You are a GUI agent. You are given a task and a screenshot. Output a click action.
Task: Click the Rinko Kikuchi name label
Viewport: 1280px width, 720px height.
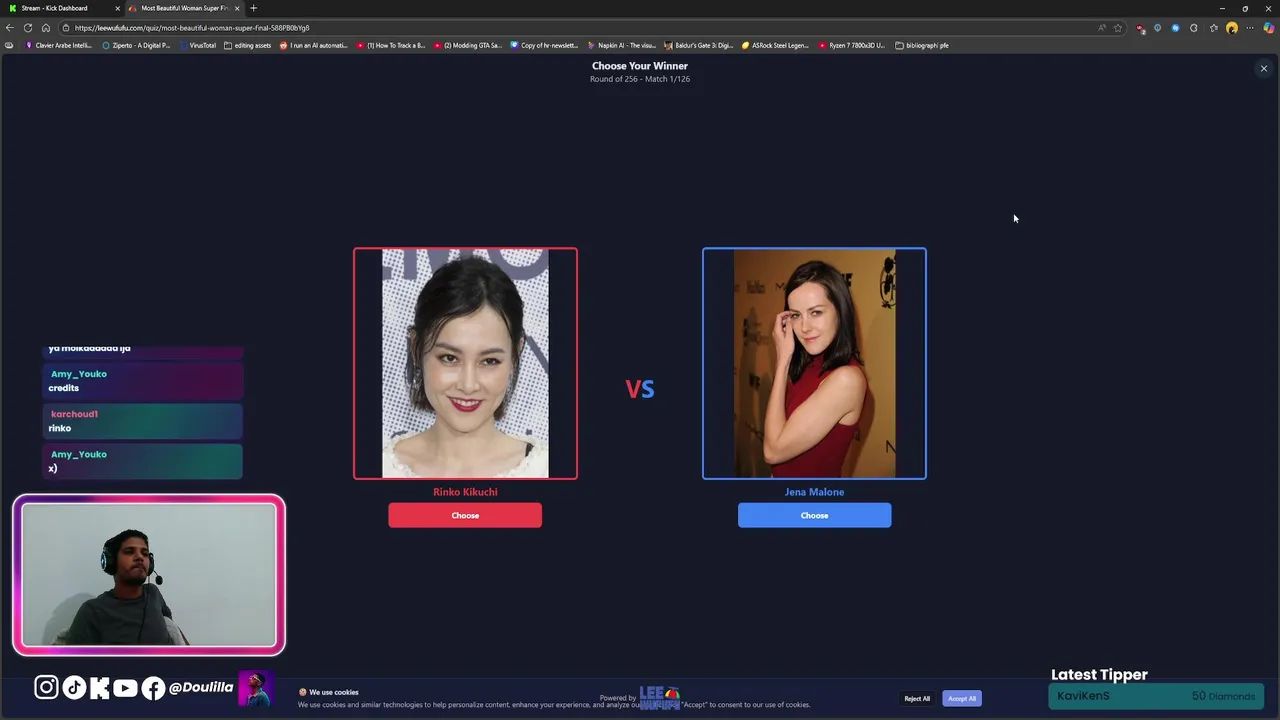pos(465,492)
